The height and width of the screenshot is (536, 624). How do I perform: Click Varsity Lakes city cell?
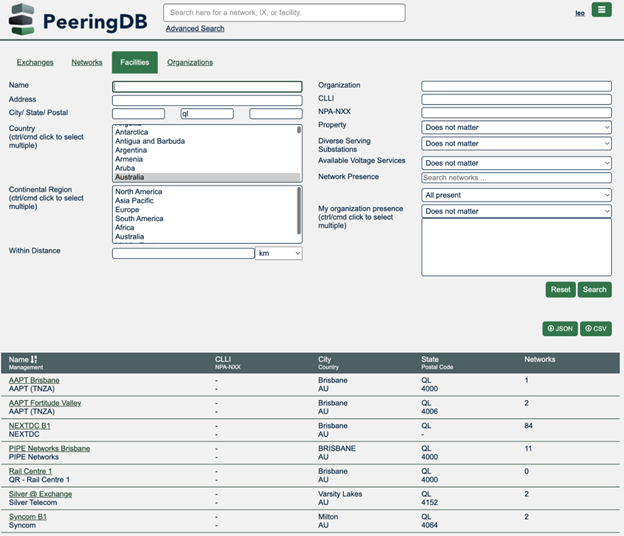340,494
